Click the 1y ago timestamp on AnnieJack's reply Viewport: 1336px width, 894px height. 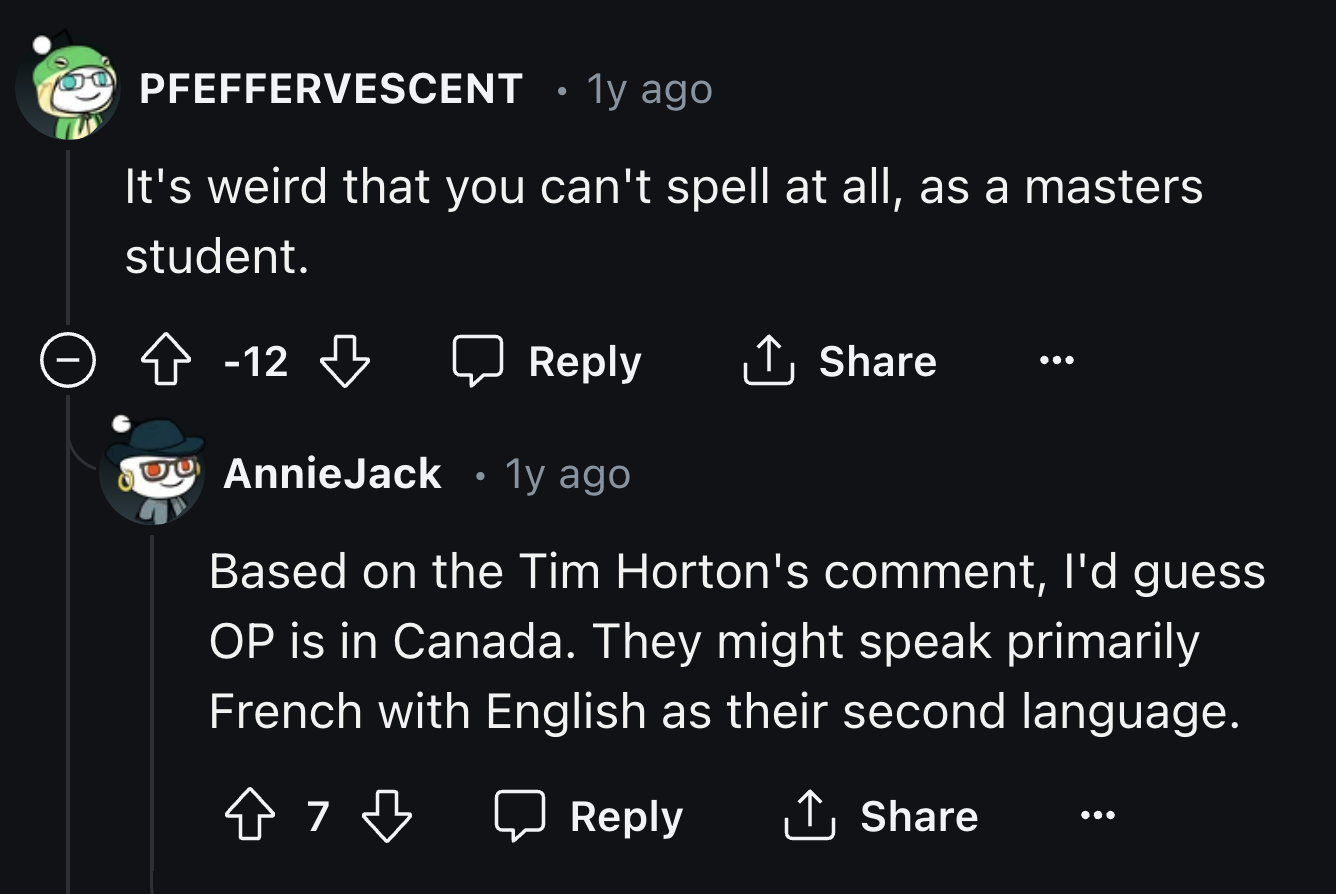(x=568, y=474)
